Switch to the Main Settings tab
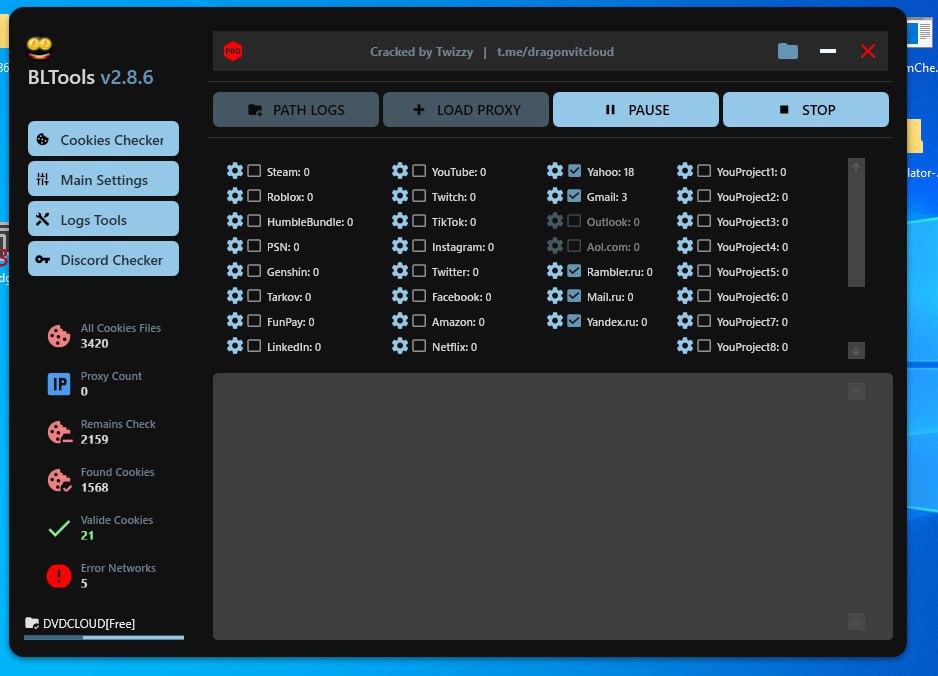This screenshot has width=938, height=676. click(x=104, y=180)
